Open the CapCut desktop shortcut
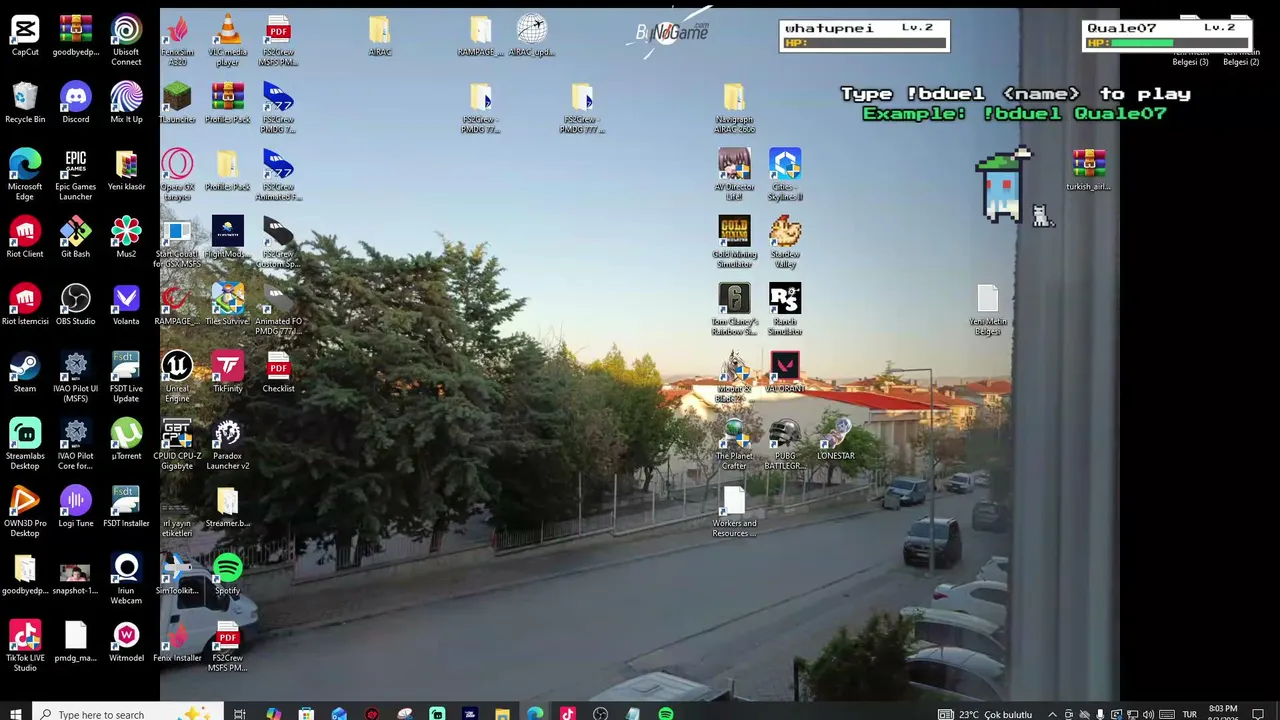The image size is (1280, 720). pos(25,36)
